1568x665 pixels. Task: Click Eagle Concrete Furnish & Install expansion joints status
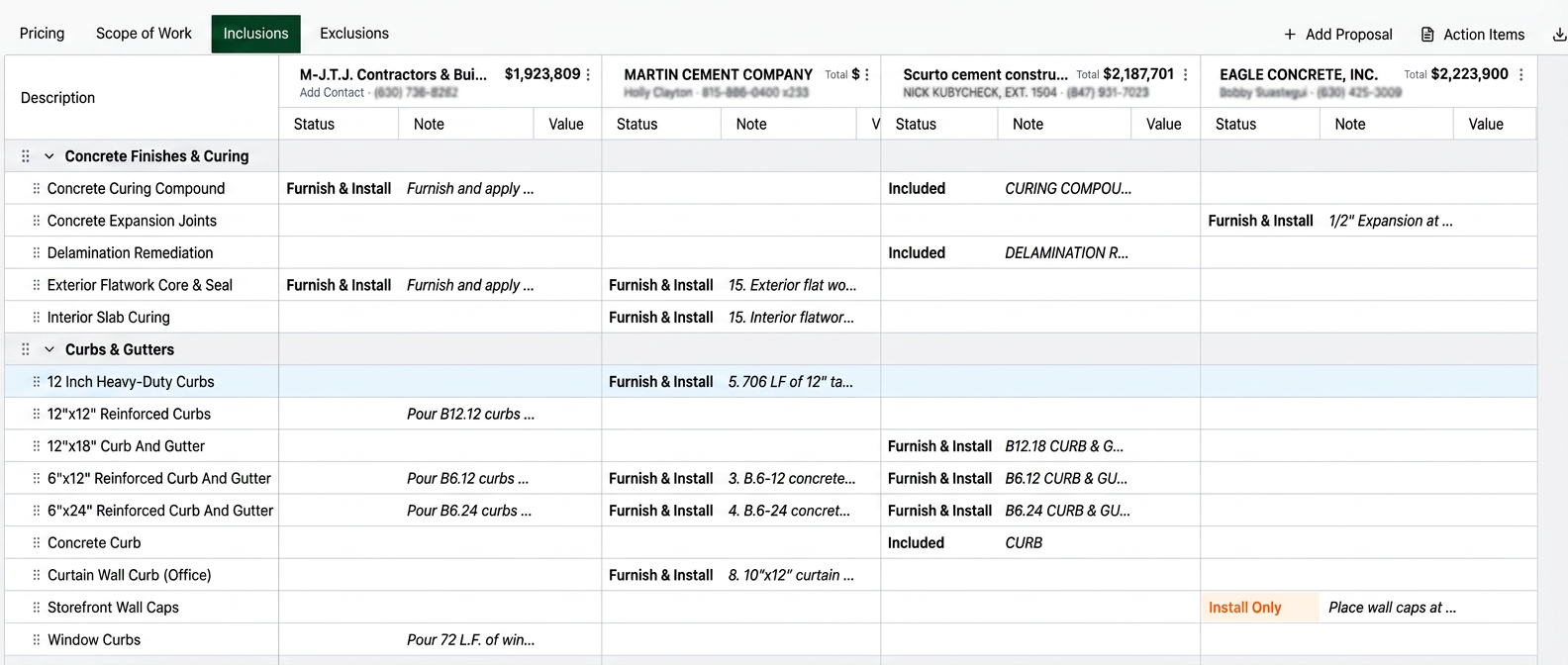(x=1260, y=221)
